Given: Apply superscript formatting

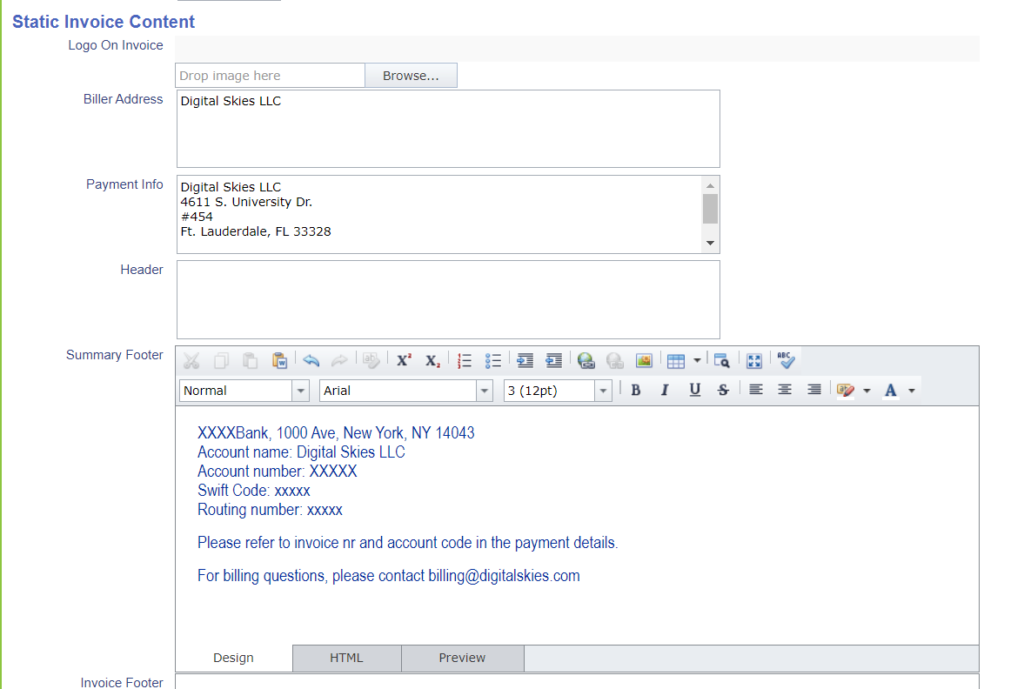Looking at the screenshot, I should point(404,361).
